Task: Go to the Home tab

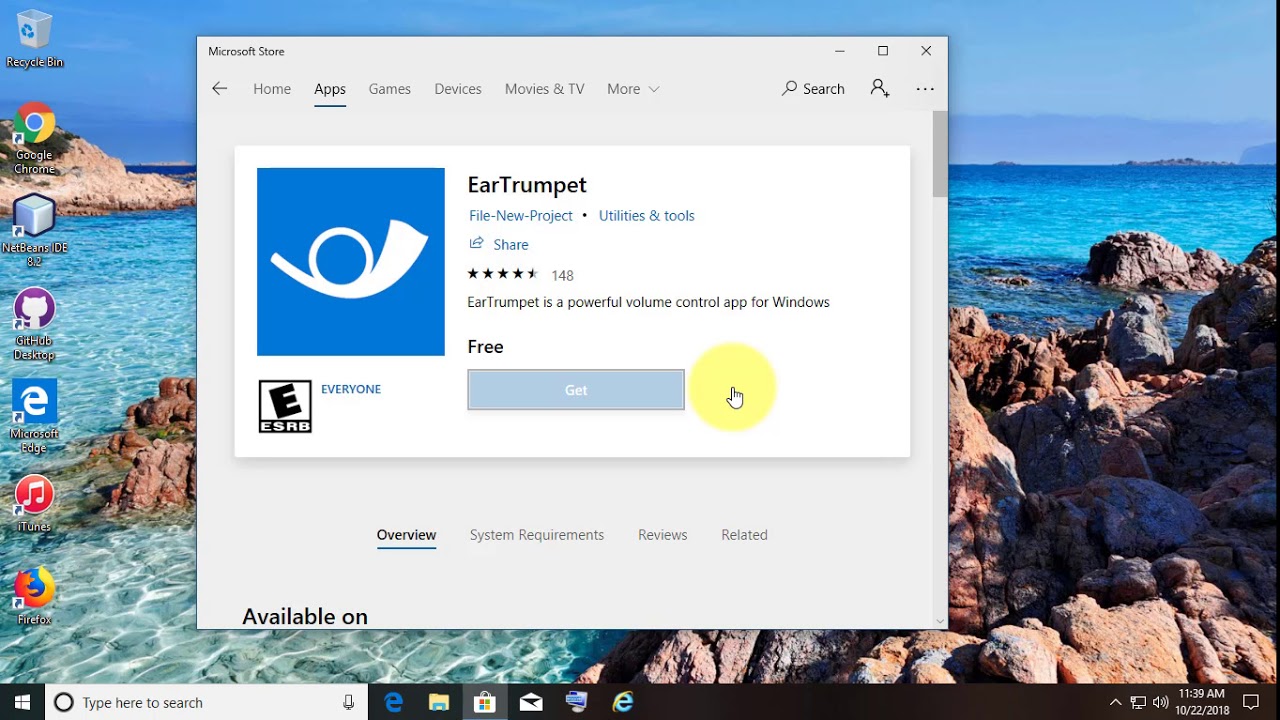Action: point(272,89)
